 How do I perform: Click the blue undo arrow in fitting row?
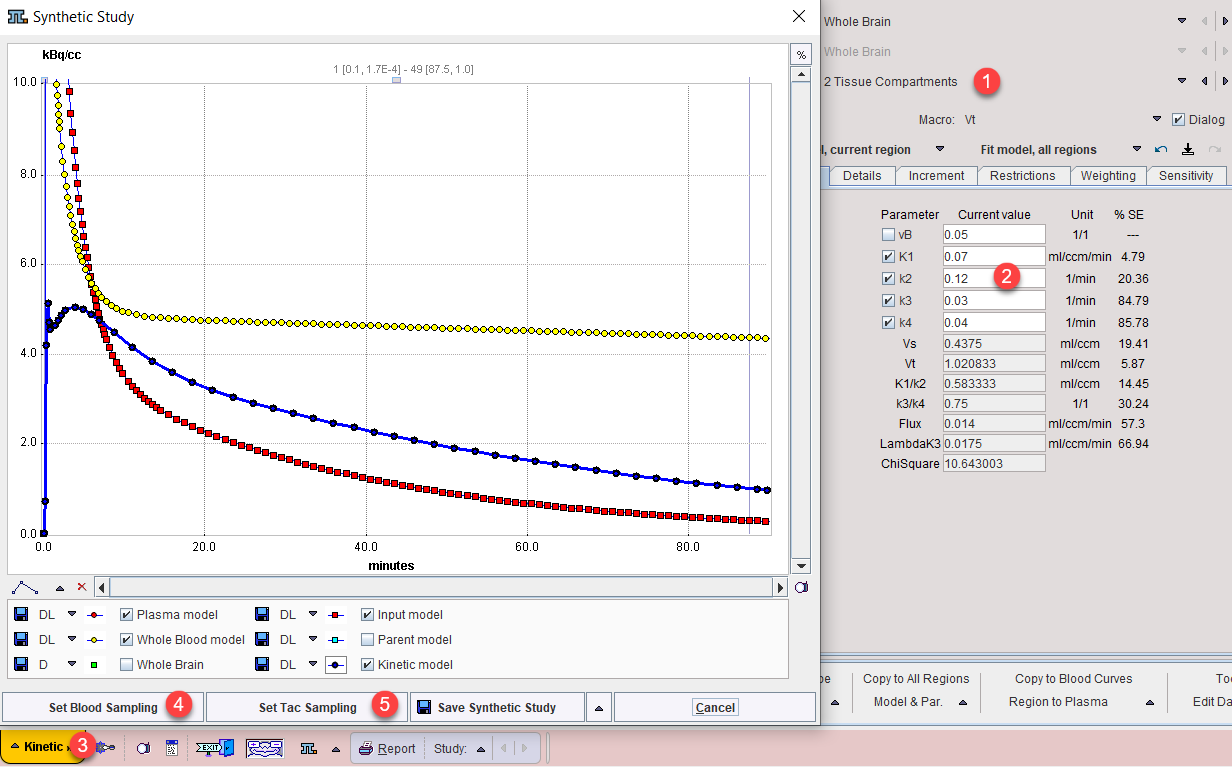click(1161, 150)
